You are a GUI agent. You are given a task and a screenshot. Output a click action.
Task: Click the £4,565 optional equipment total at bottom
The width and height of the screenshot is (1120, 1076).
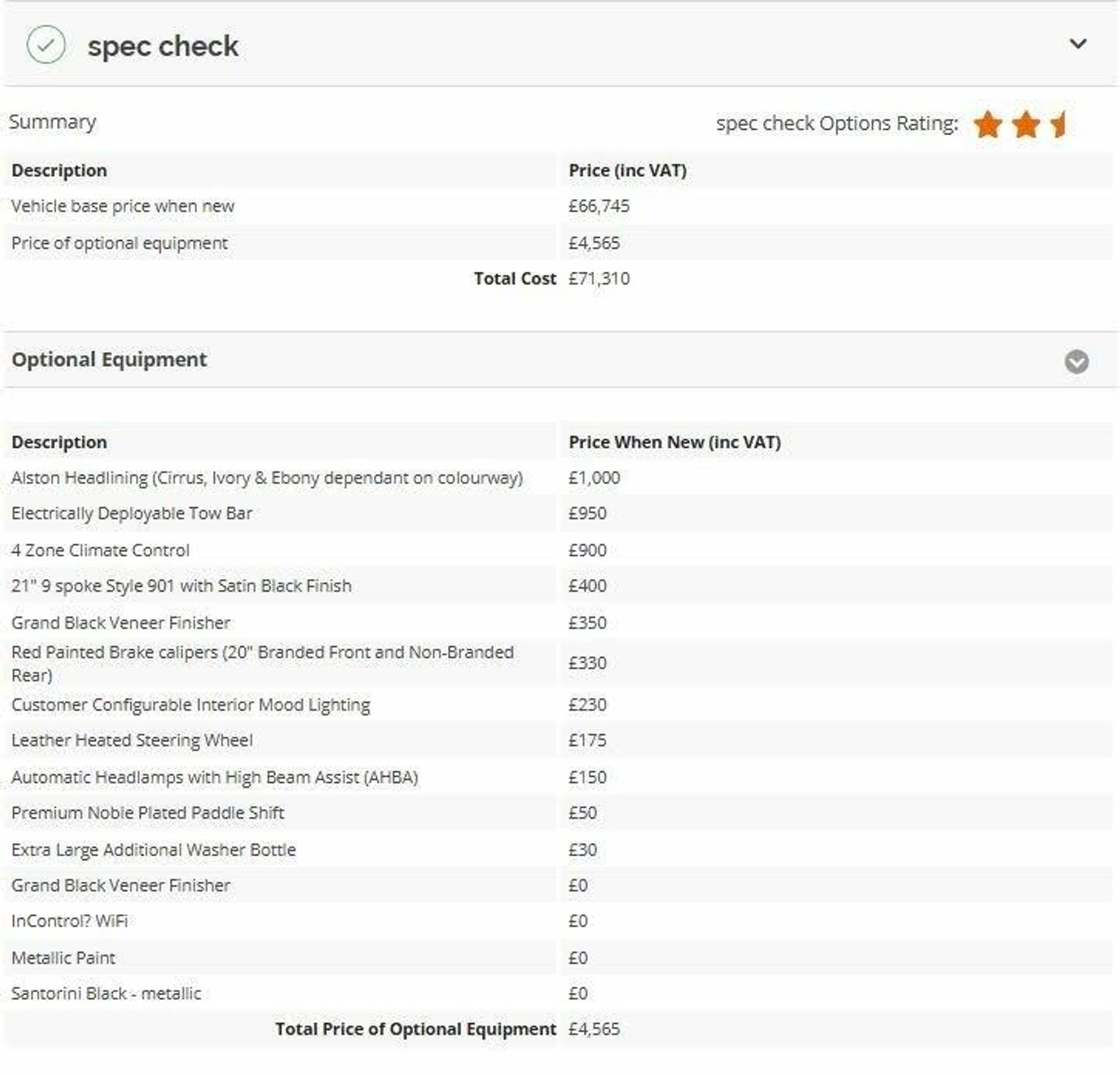[594, 1029]
